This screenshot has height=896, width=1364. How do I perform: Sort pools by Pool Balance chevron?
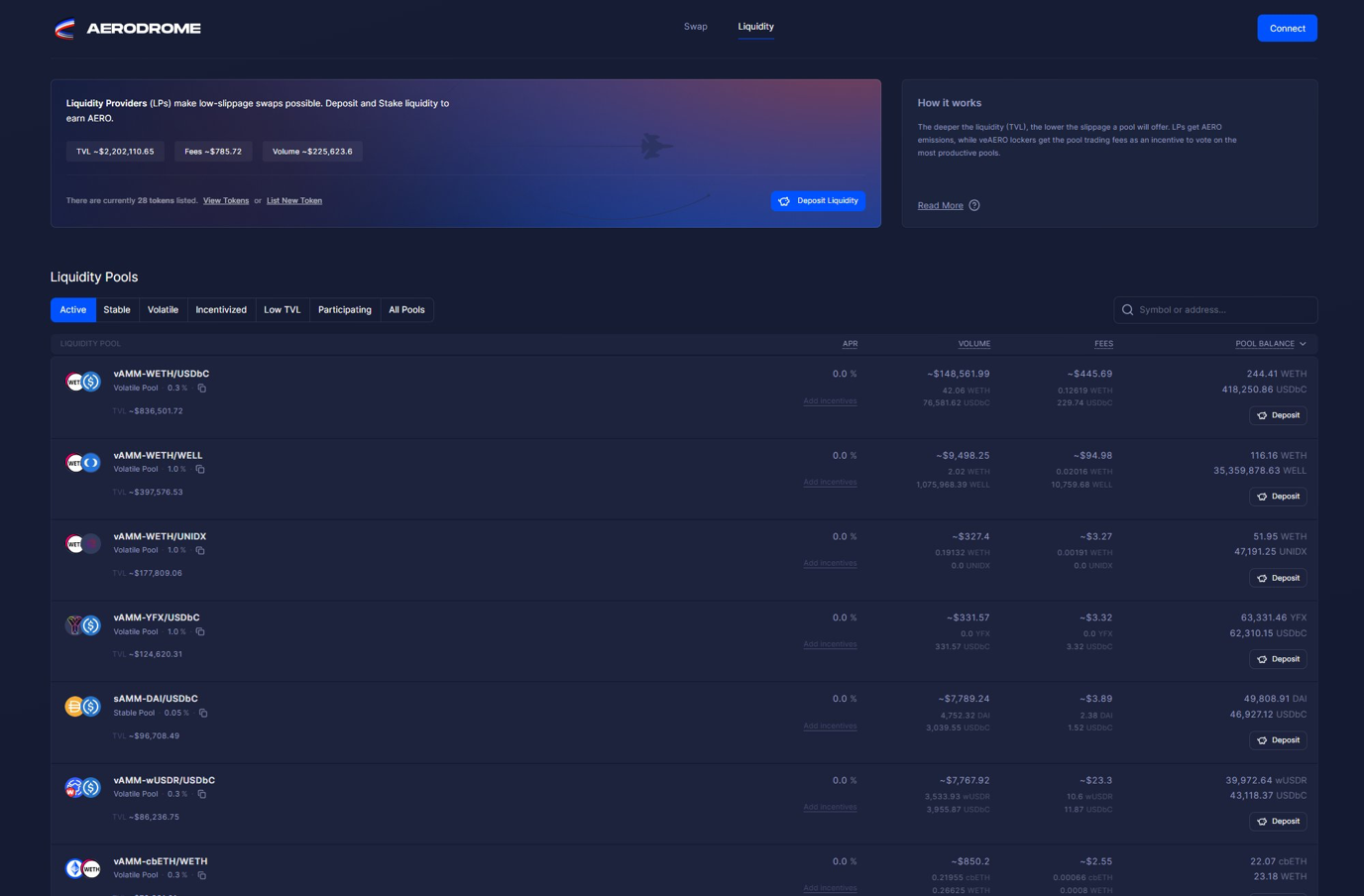click(1303, 344)
